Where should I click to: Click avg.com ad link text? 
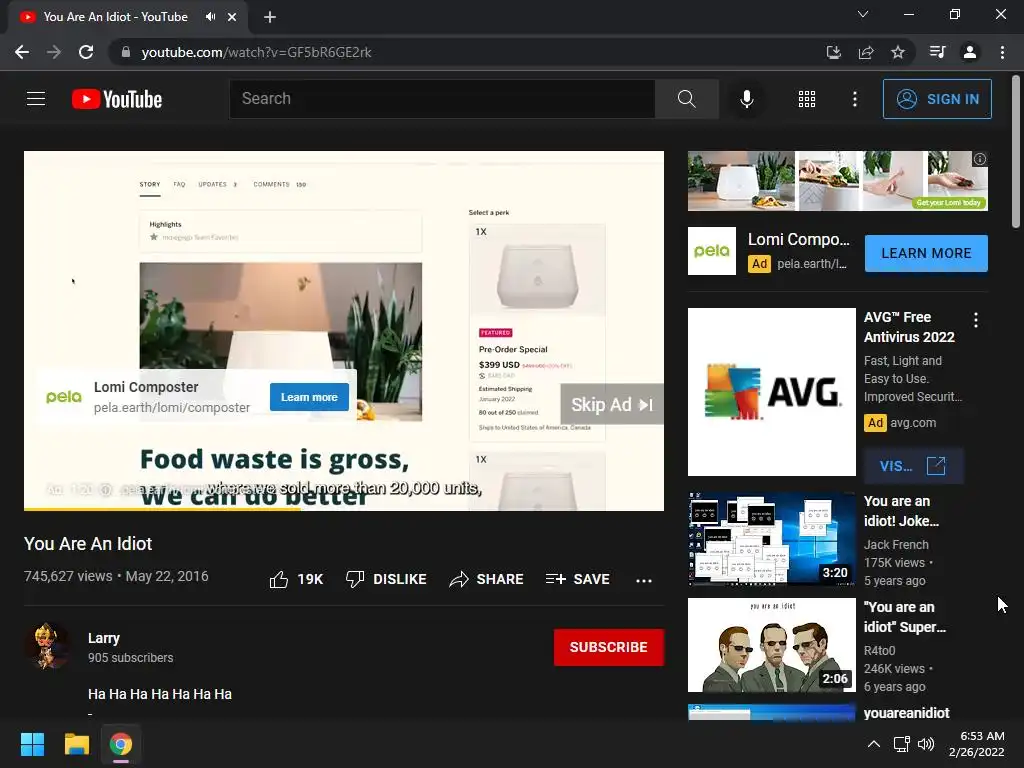coord(913,423)
